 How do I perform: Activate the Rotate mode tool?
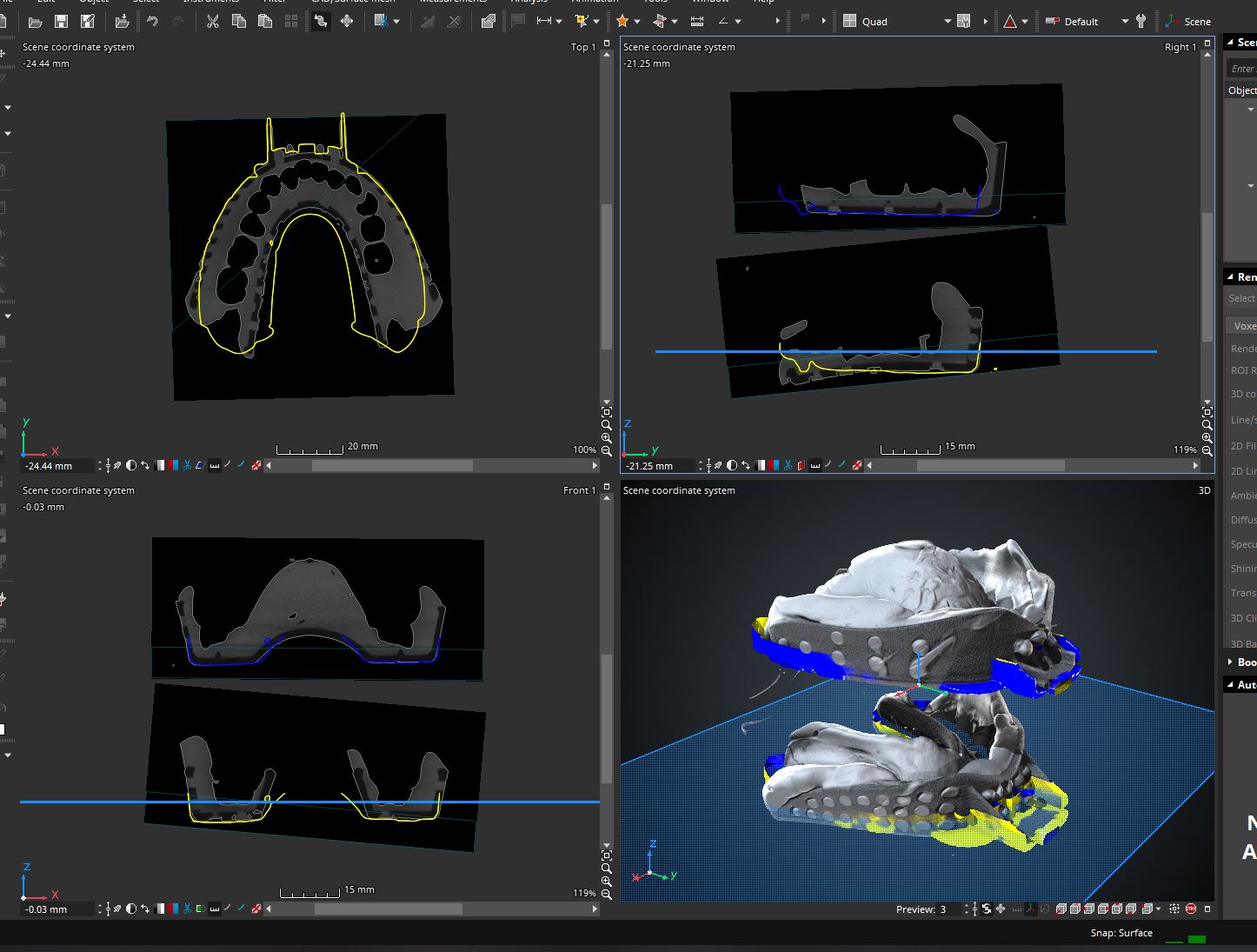pyautogui.click(x=321, y=22)
